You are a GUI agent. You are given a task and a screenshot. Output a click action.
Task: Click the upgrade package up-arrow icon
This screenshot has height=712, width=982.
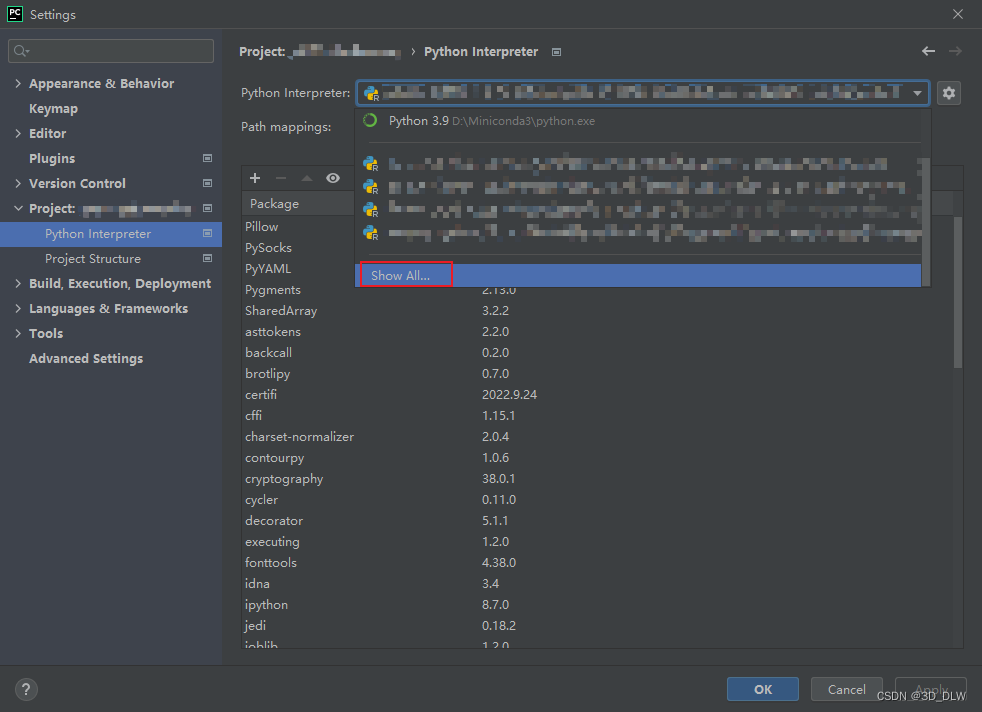tap(307, 178)
